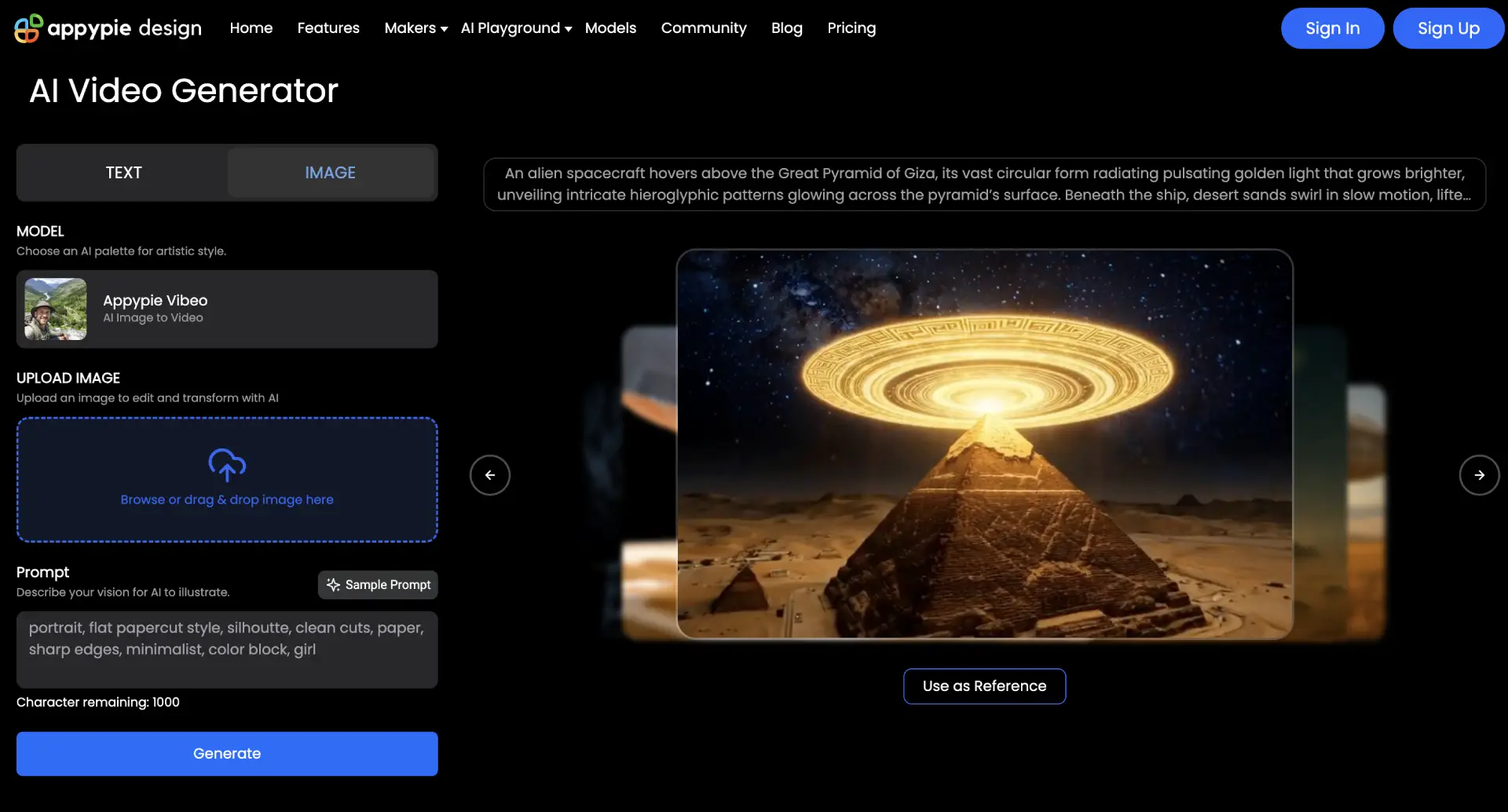Open the Pricing page
1508x812 pixels.
coord(851,27)
